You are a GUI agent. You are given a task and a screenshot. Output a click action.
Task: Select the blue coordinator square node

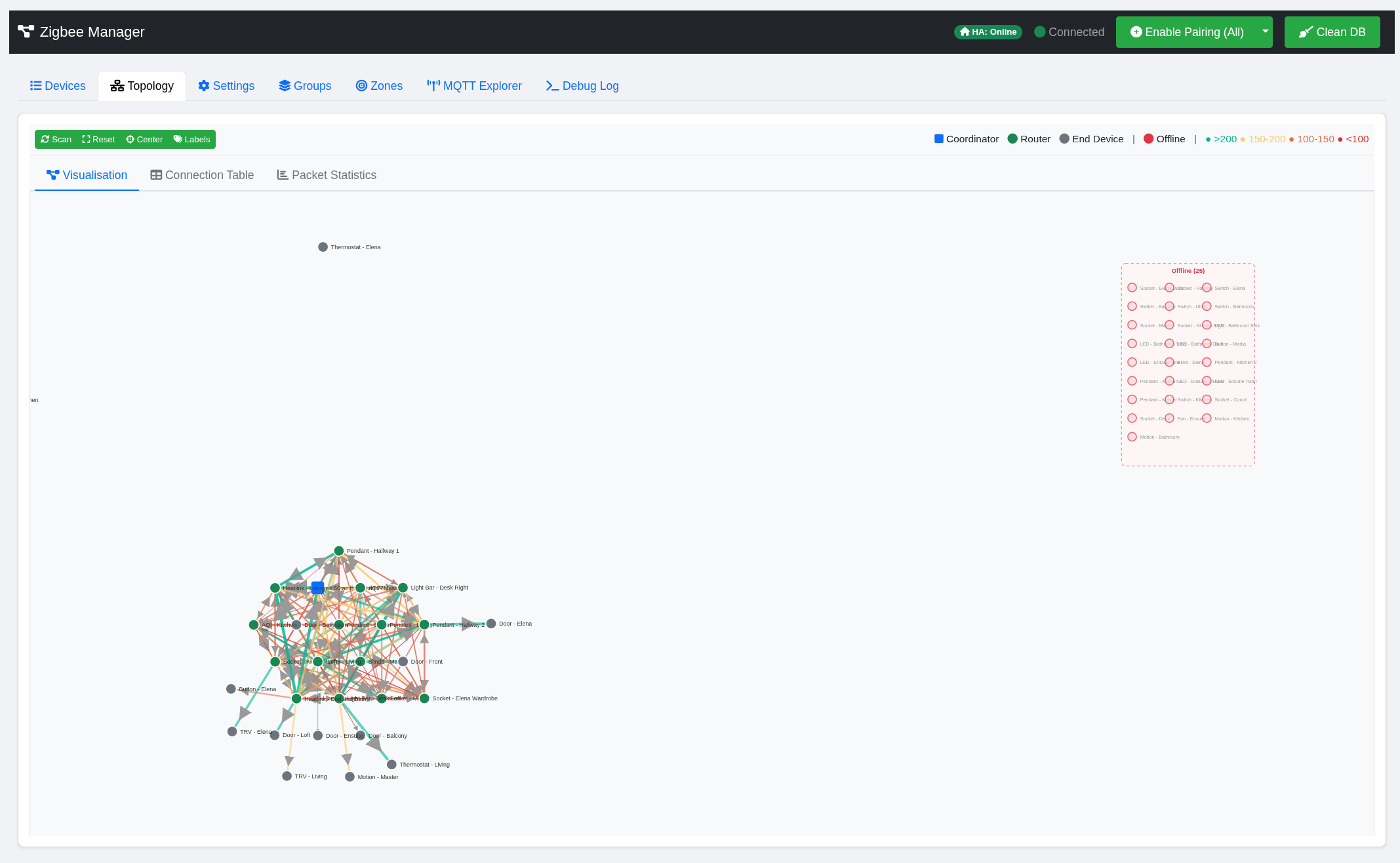[317, 588]
